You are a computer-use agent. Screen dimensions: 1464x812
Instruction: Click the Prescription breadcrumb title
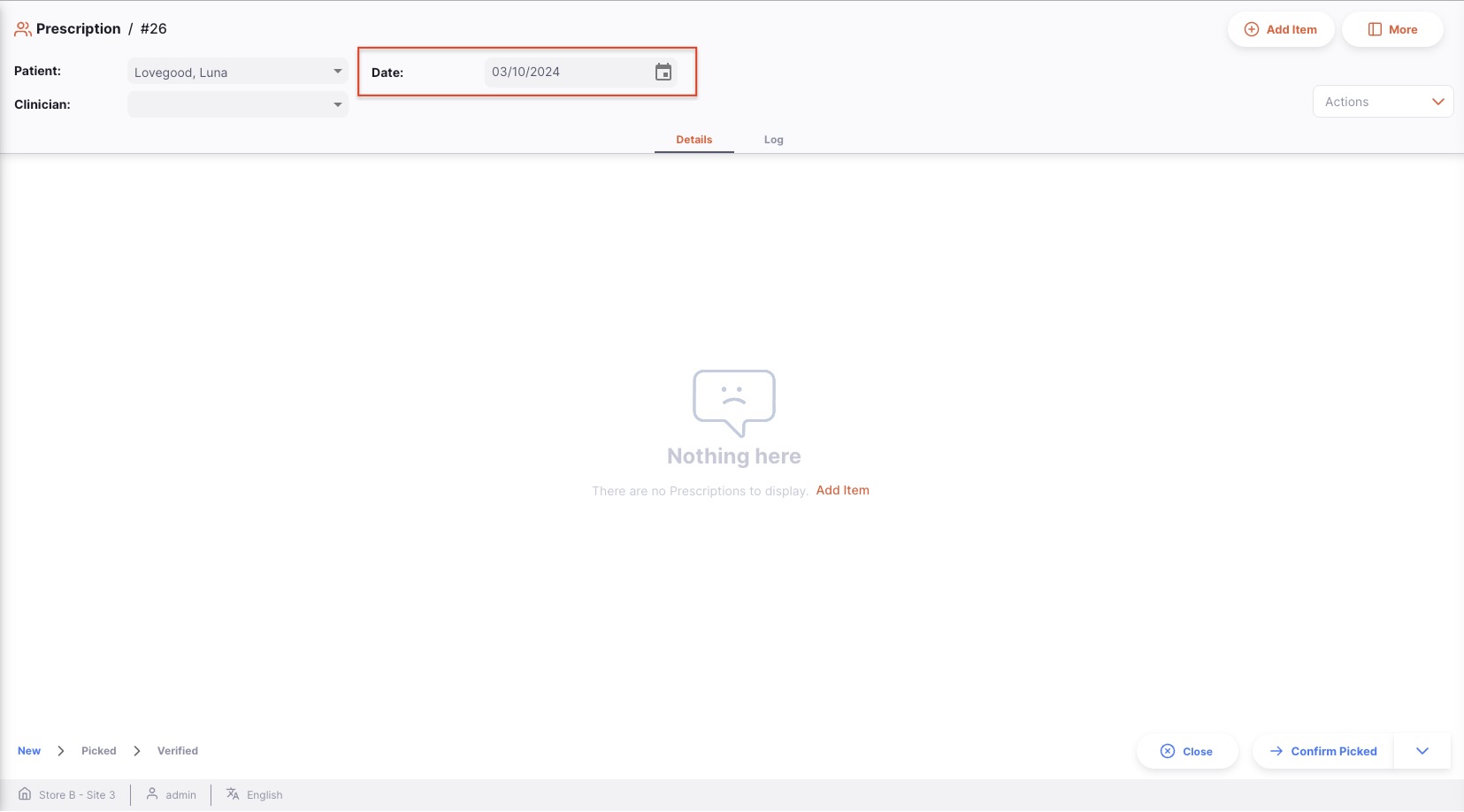78,29
